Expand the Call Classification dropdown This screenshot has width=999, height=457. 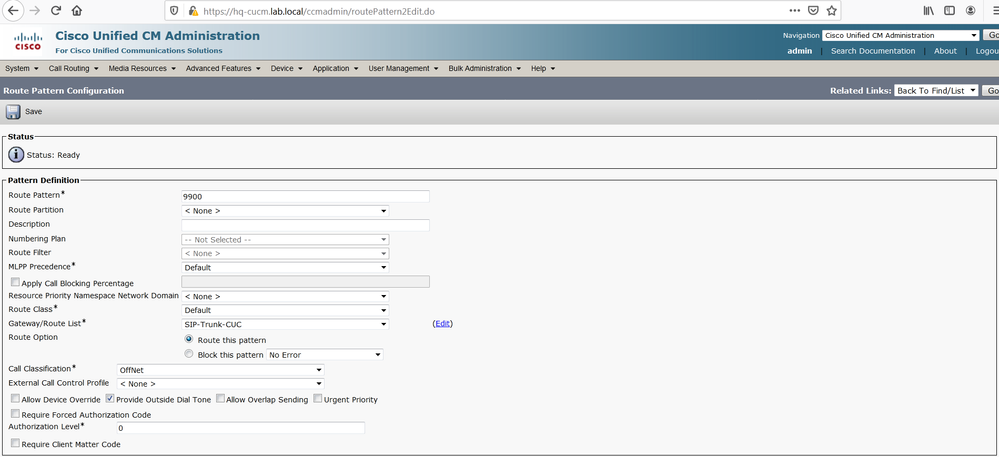tap(220, 370)
